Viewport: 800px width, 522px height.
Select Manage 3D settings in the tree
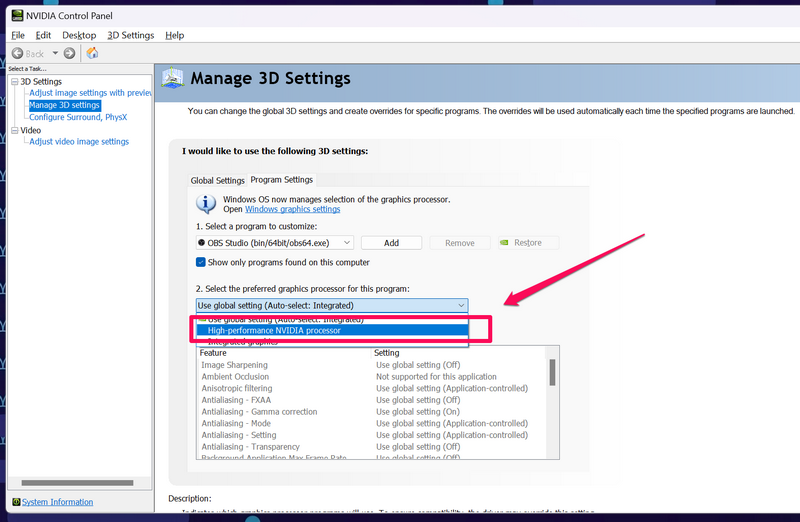click(64, 105)
